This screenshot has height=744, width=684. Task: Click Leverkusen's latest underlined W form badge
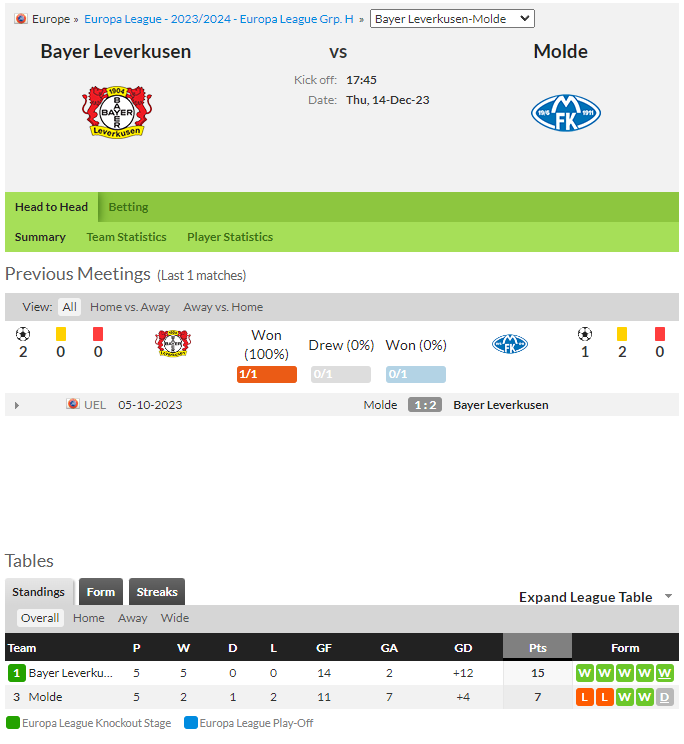[x=665, y=673]
